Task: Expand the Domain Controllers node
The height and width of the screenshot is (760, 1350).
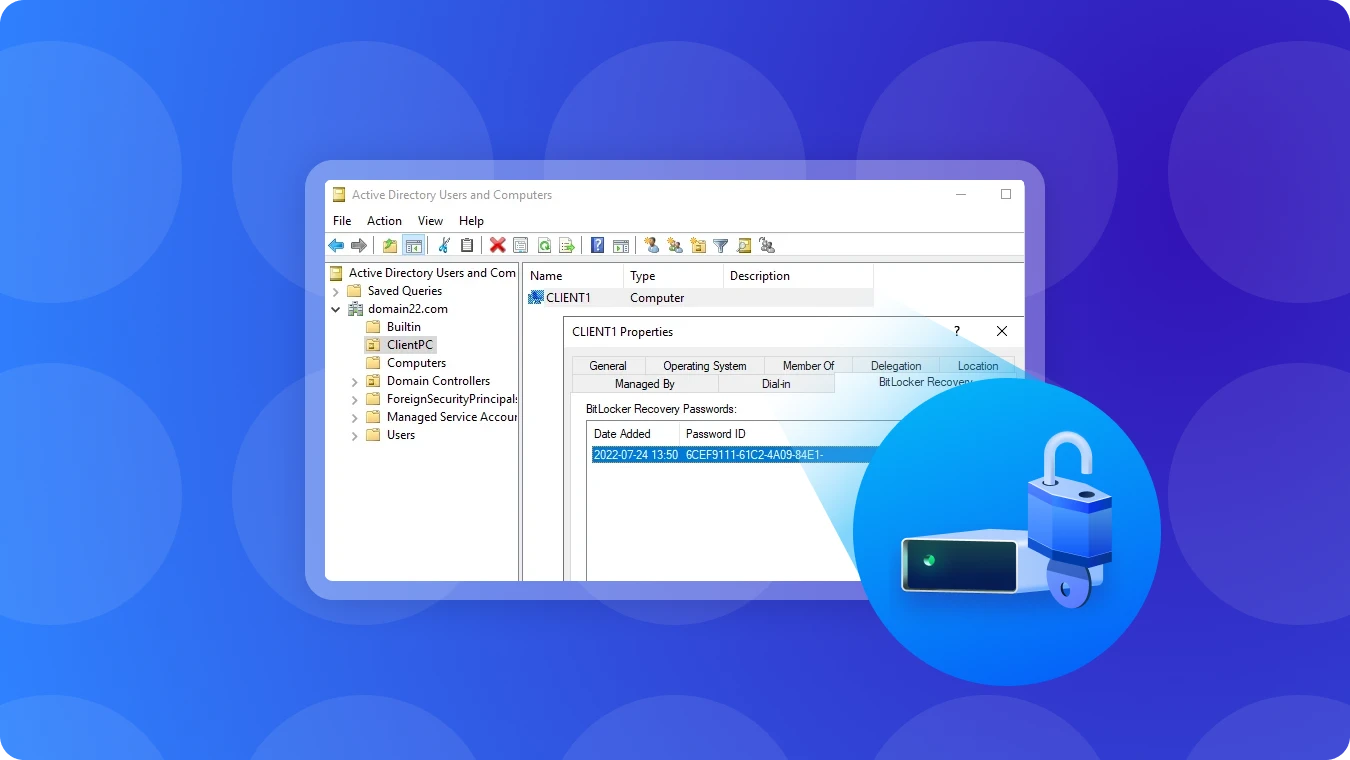Action: point(354,381)
